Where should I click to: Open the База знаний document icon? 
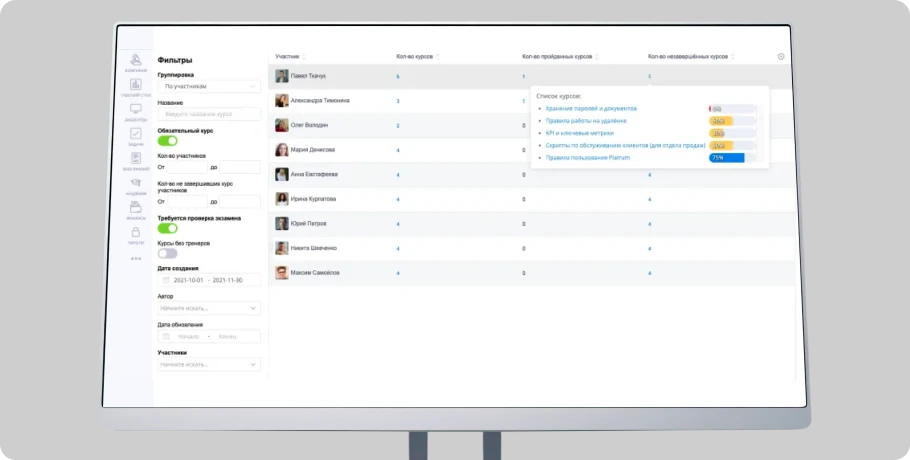tap(135, 158)
